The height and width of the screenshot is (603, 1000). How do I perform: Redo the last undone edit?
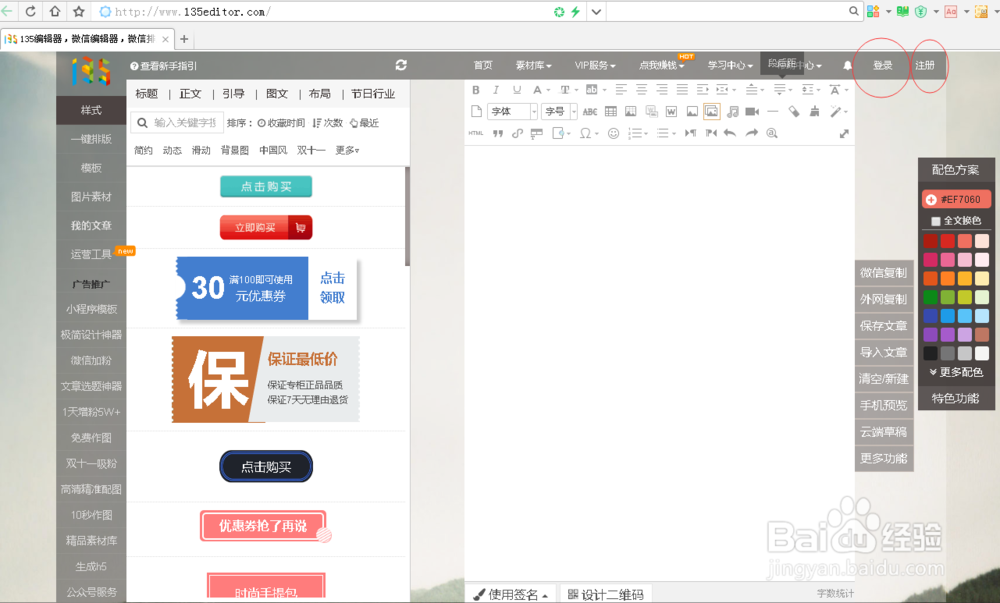click(x=752, y=133)
